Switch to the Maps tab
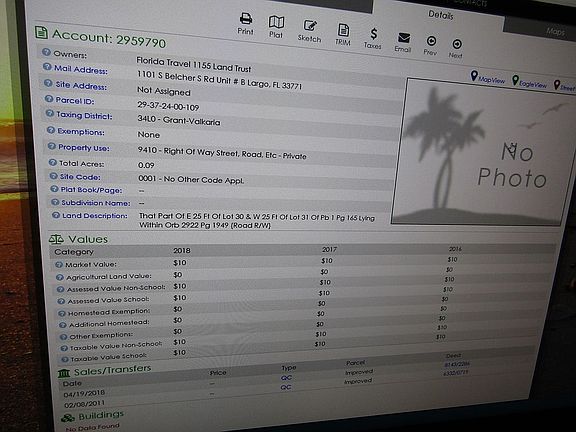This screenshot has width=576, height=432. (x=555, y=32)
